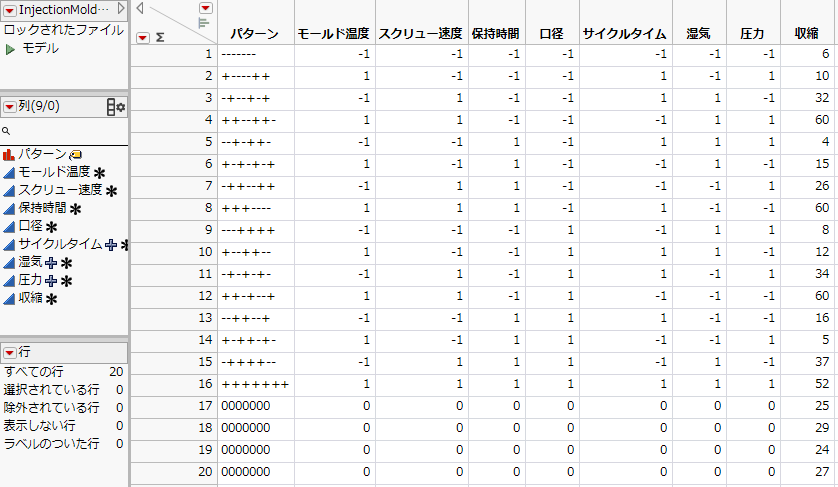
Task: Click the plus icon beside サイクルタイム
Action: (x=111, y=245)
